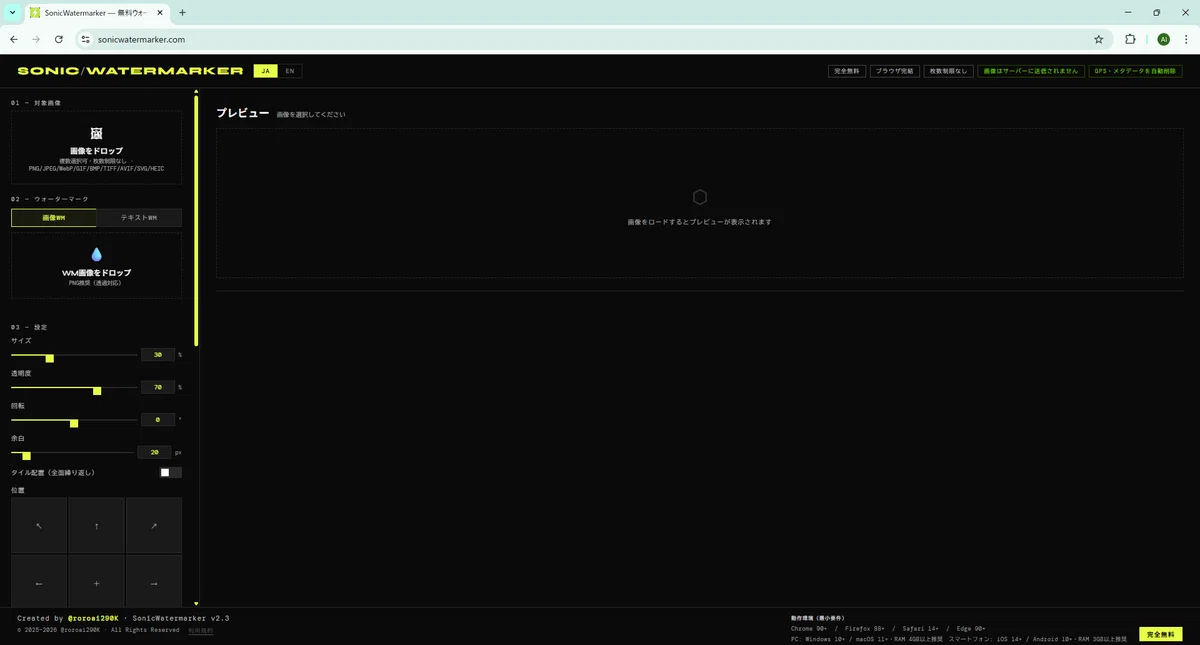Click the GPS metadata auto-delete badge
The image size is (1200, 645).
1135,71
